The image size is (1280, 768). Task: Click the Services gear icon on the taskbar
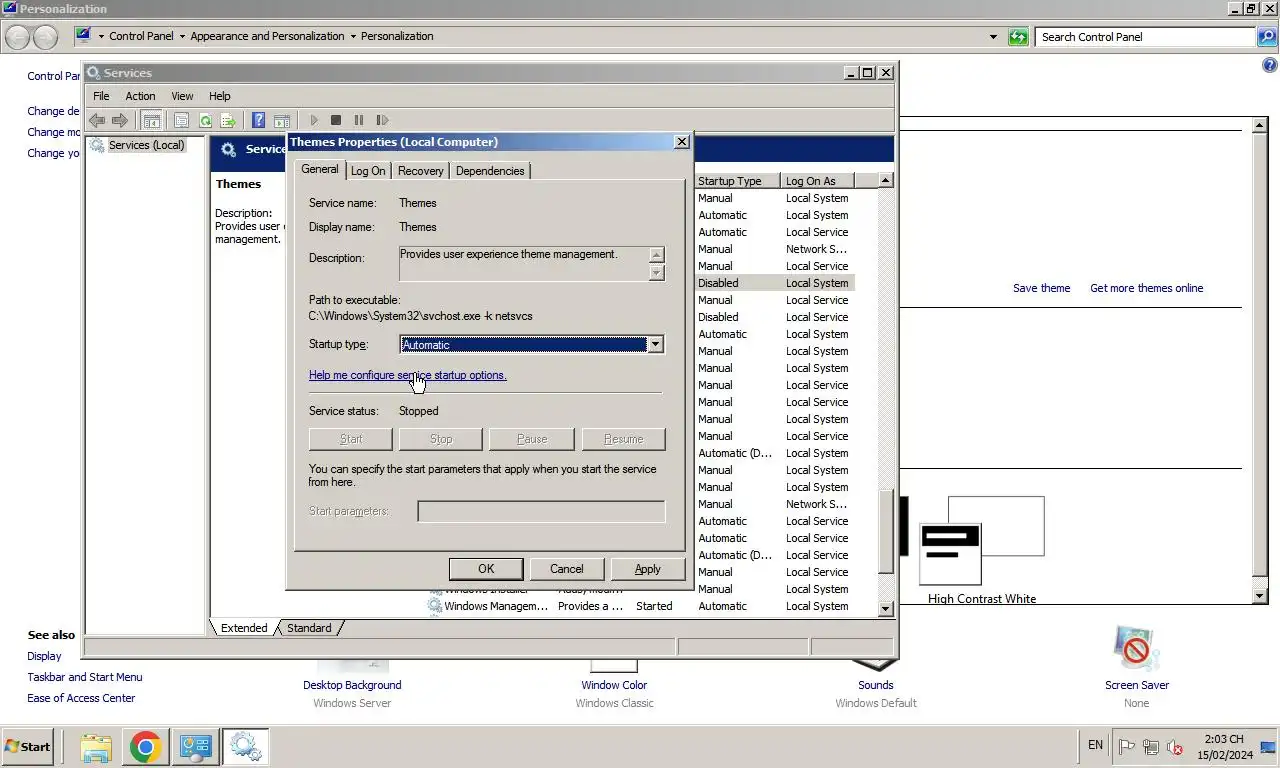(x=245, y=747)
